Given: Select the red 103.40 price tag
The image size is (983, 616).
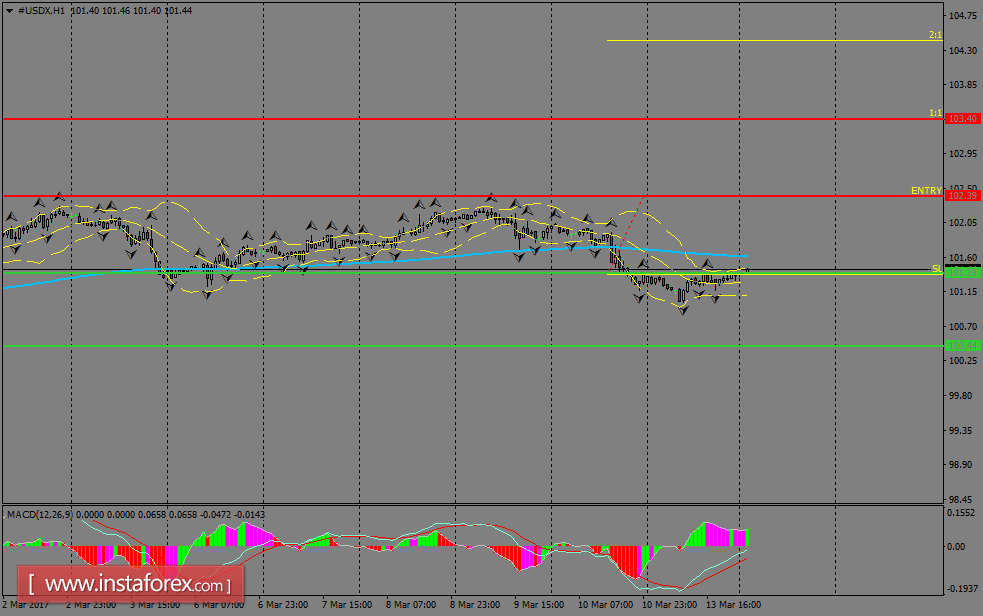Looking at the screenshot, I should (962, 119).
